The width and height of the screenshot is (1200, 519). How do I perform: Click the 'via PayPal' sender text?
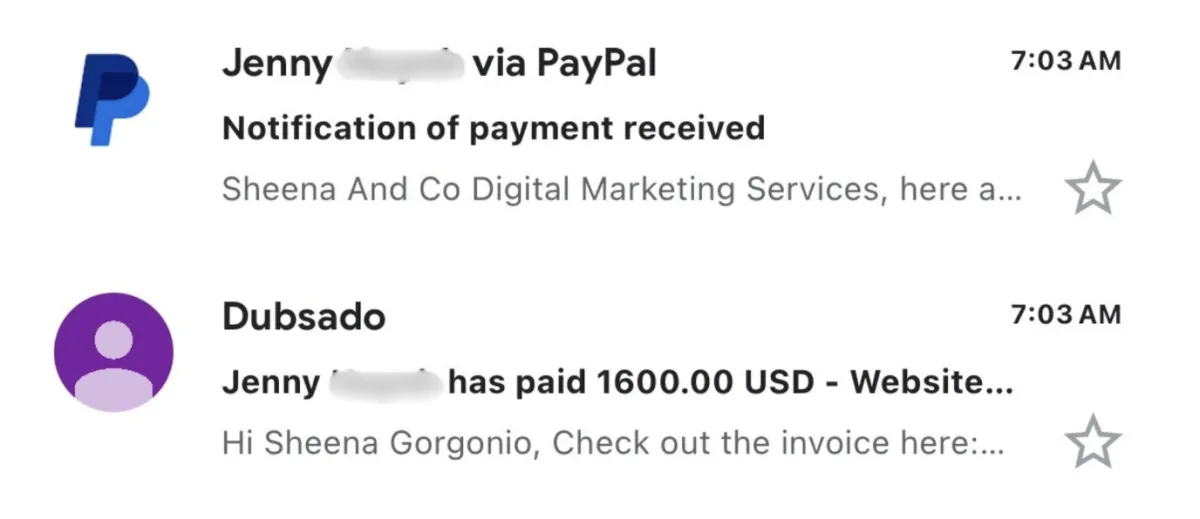tap(565, 64)
